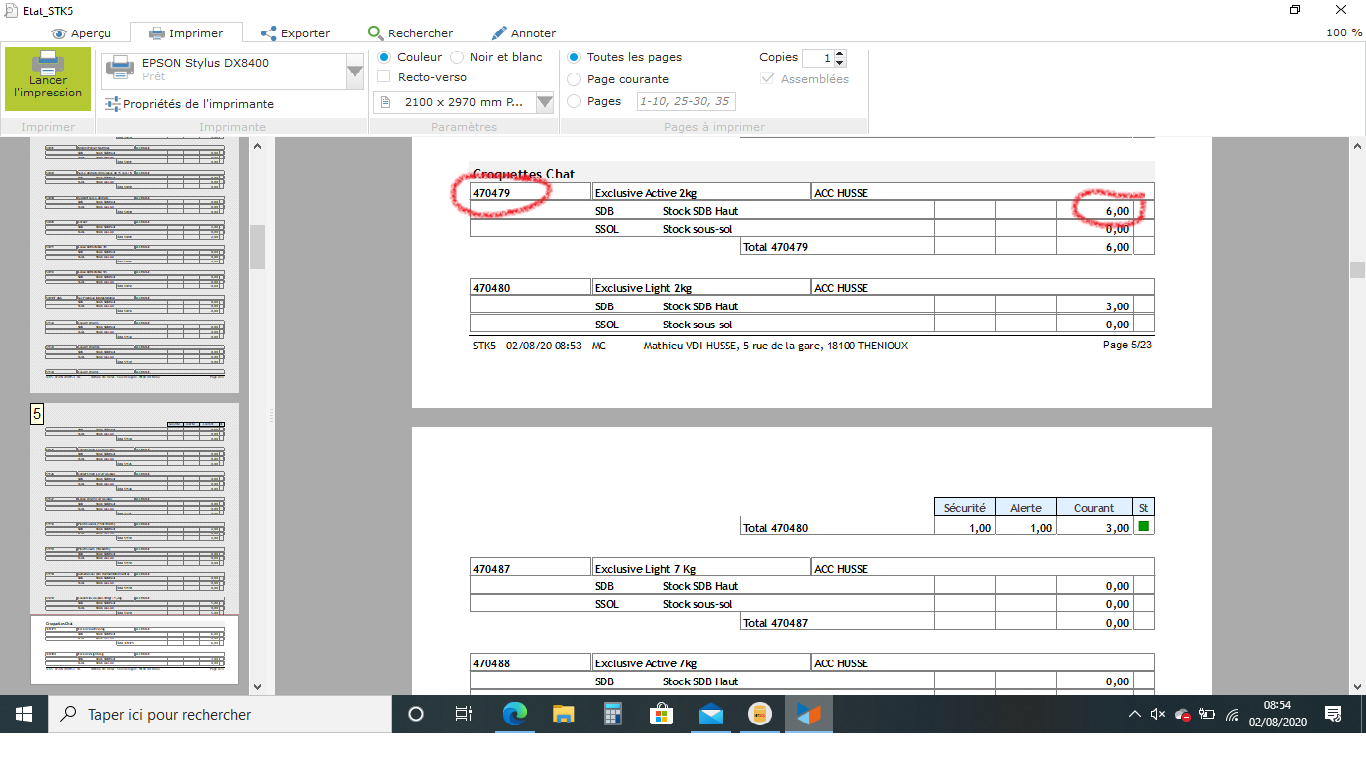Open the Rechercher tab
Screen dimensions: 1366x768
(x=411, y=33)
